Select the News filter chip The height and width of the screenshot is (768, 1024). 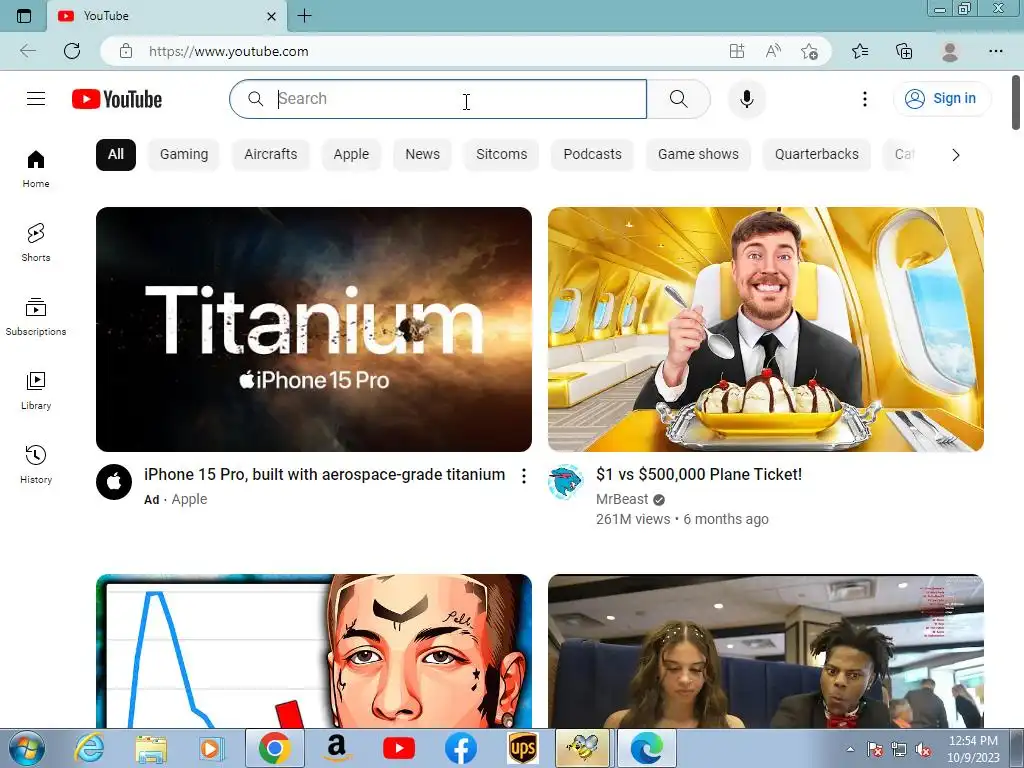point(423,155)
